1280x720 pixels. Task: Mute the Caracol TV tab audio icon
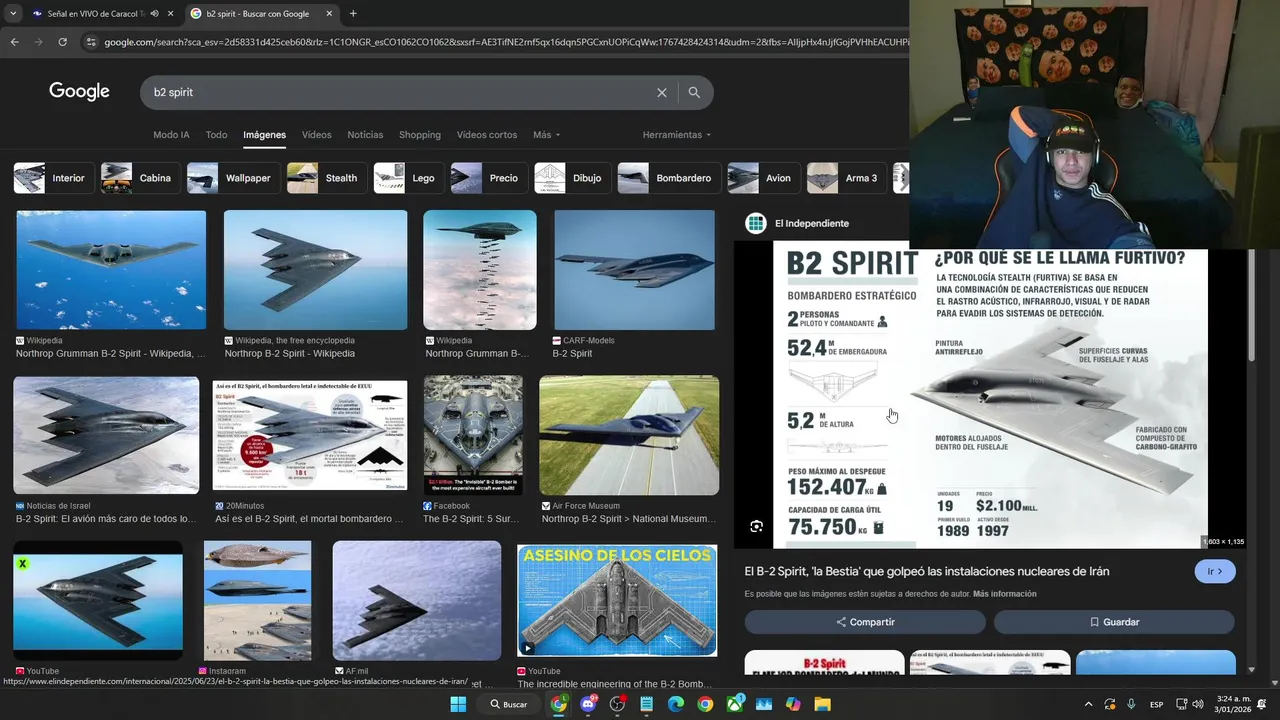point(154,14)
